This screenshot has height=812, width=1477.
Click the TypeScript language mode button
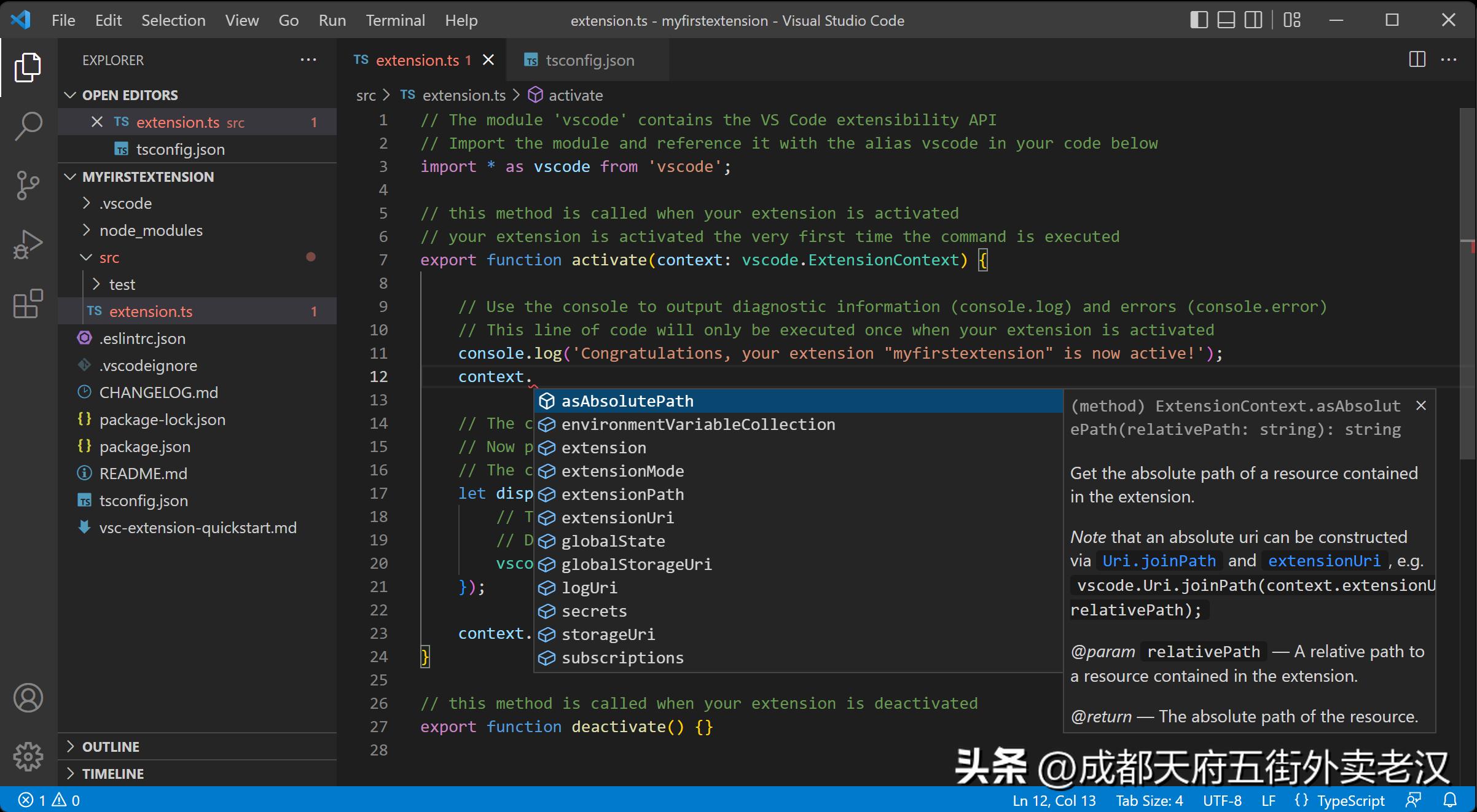1350,800
